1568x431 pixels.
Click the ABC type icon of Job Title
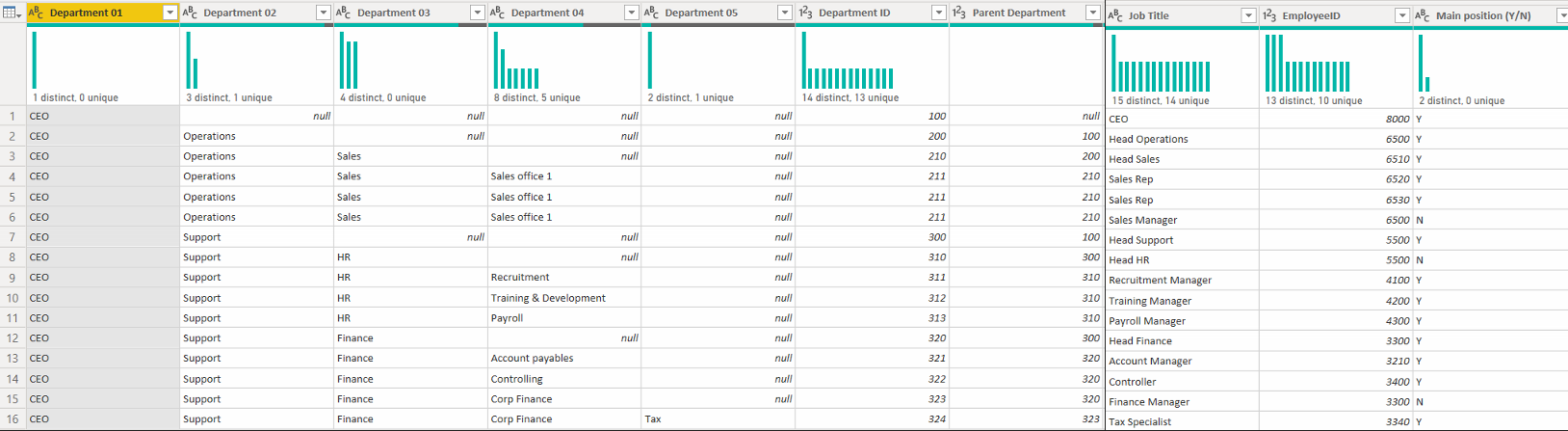point(1115,15)
